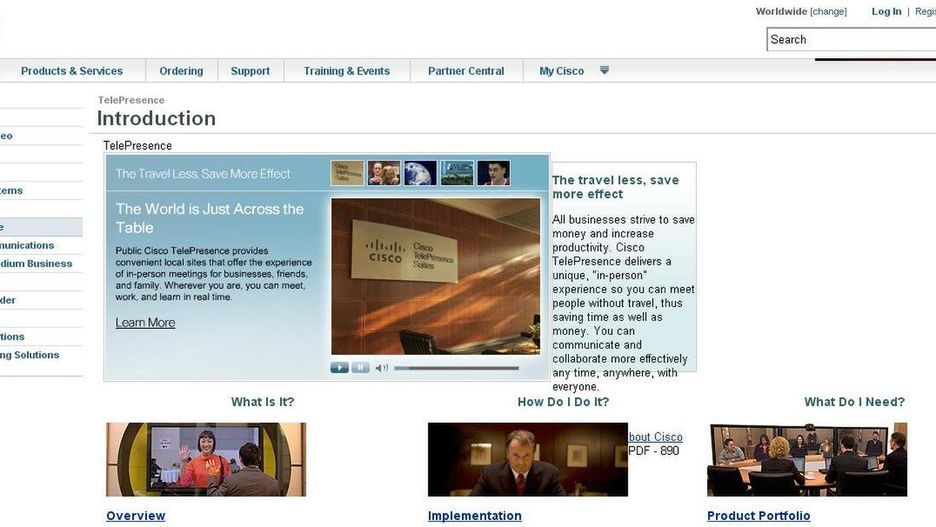Click the Log In link
Image resolution: width=936 pixels, height=527 pixels.
click(886, 11)
